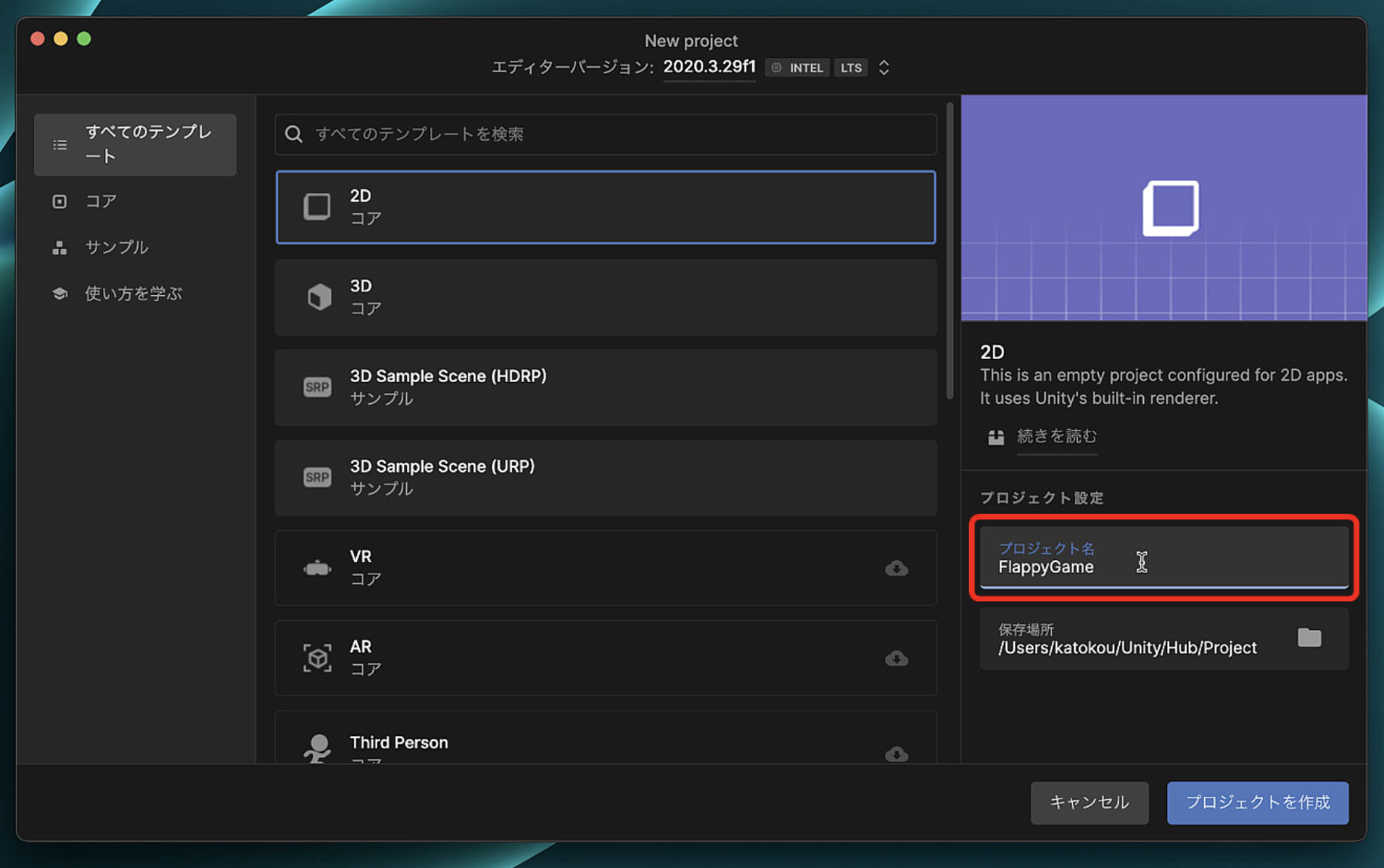Click the book icon beside 続きを読む
Screen dimensions: 1384x868
point(996,437)
